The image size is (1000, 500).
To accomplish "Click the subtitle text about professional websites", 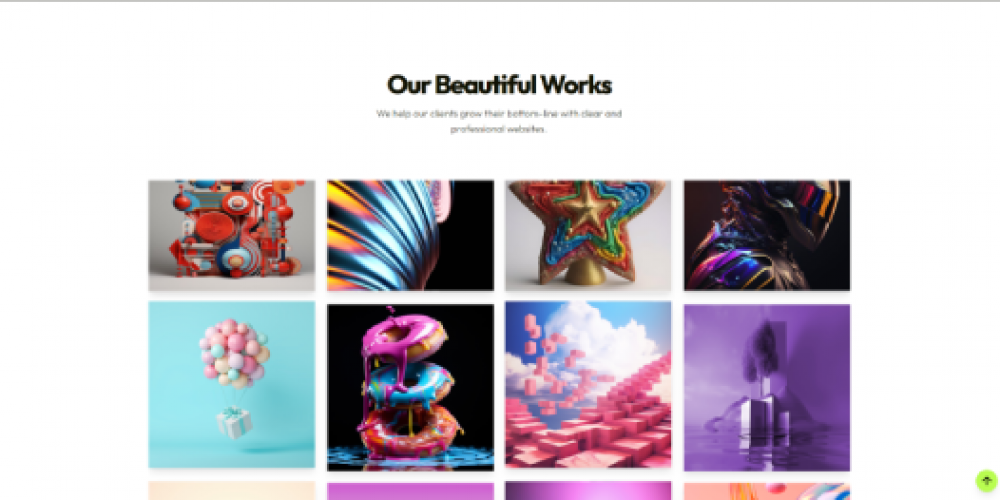I will pyautogui.click(x=499, y=121).
